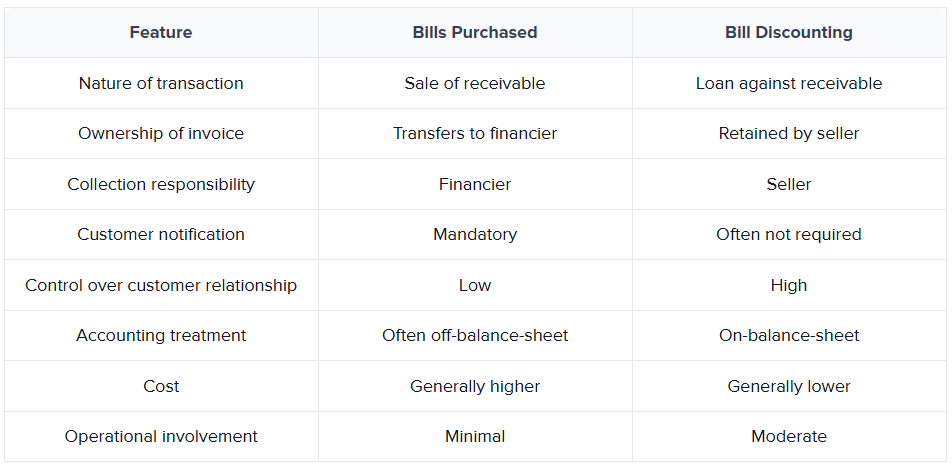Select the Ownership of invoice cell

(161, 134)
